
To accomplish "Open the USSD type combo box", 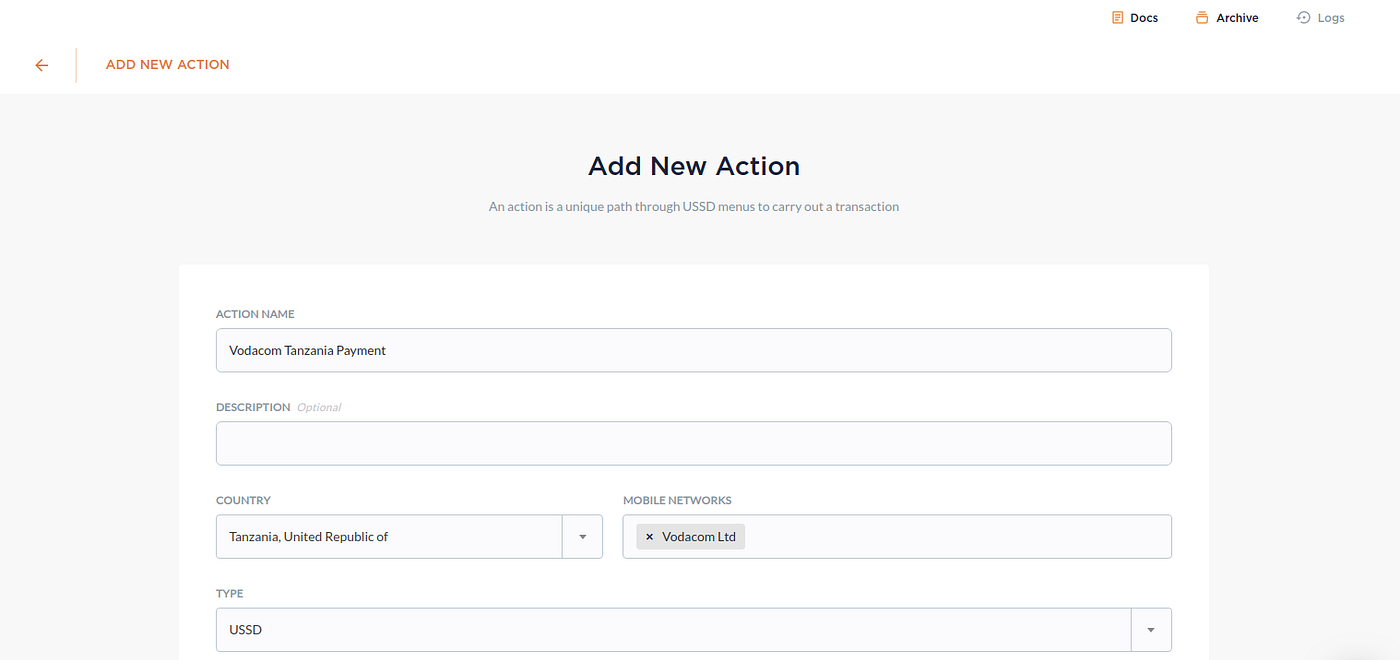I will point(694,630).
